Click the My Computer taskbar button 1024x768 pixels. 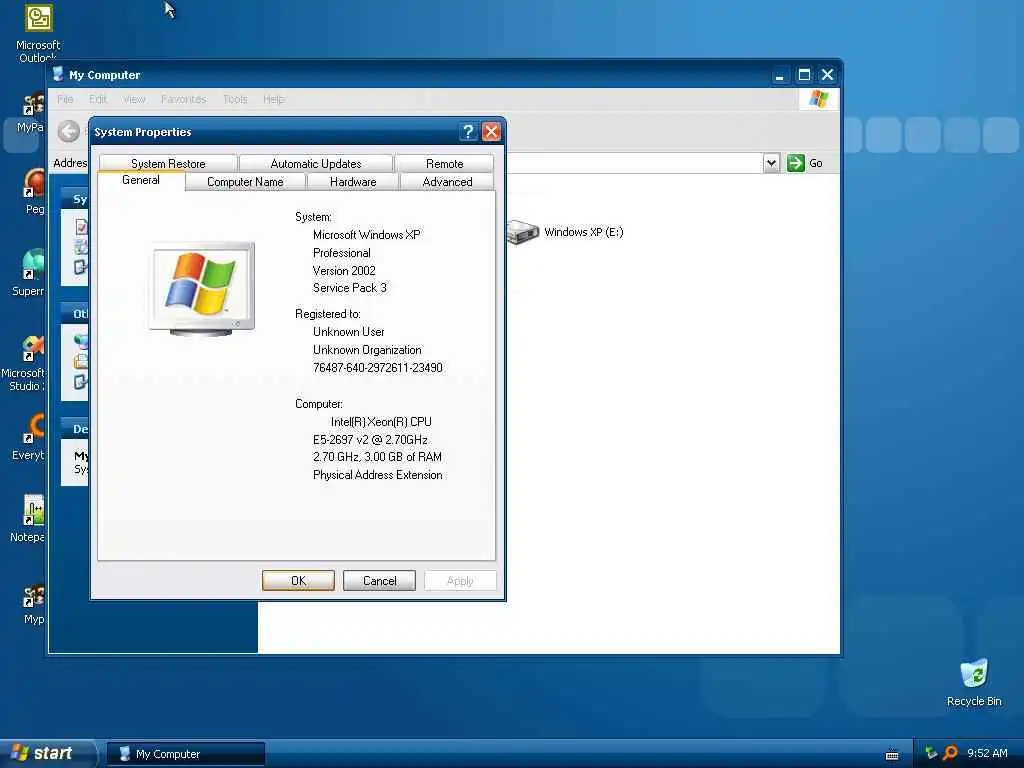185,754
